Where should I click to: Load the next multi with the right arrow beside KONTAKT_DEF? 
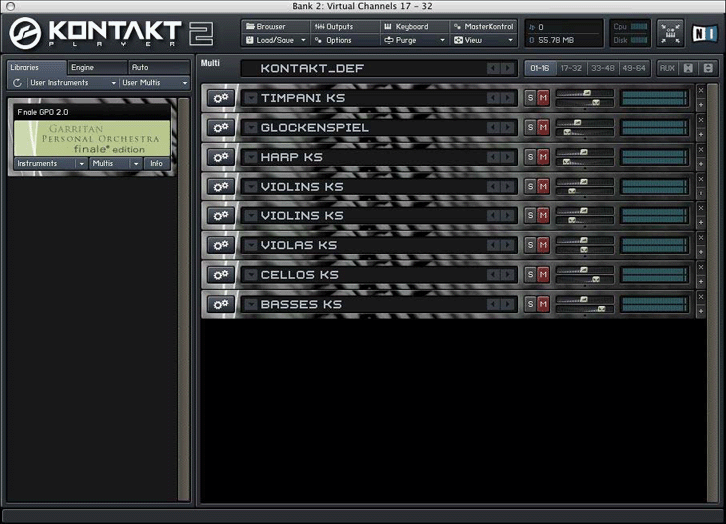point(508,69)
